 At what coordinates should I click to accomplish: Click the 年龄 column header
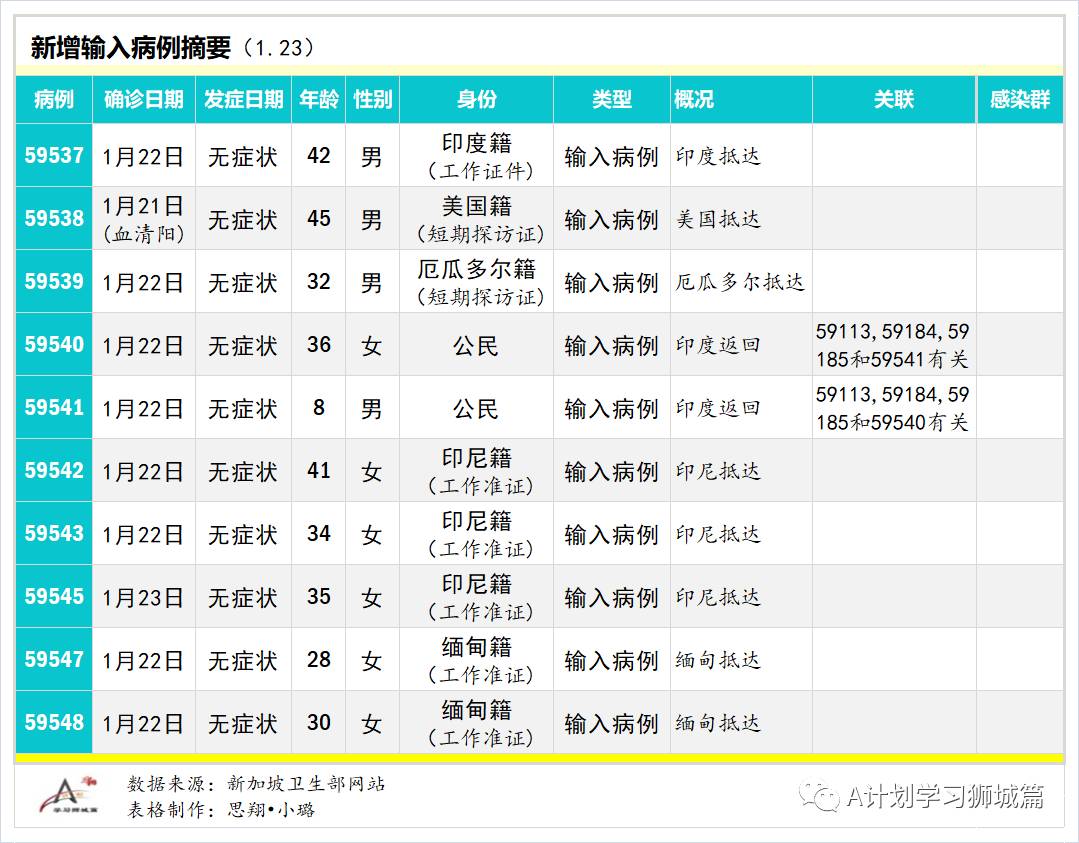318,100
